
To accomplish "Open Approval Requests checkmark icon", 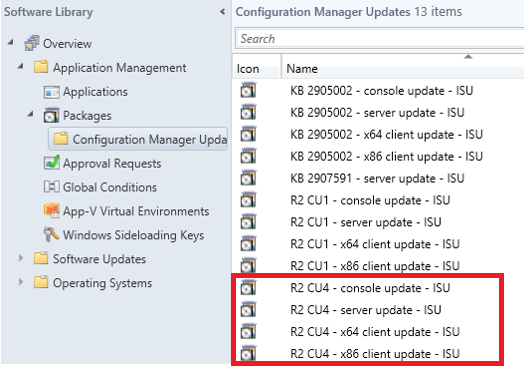I will point(52,163).
